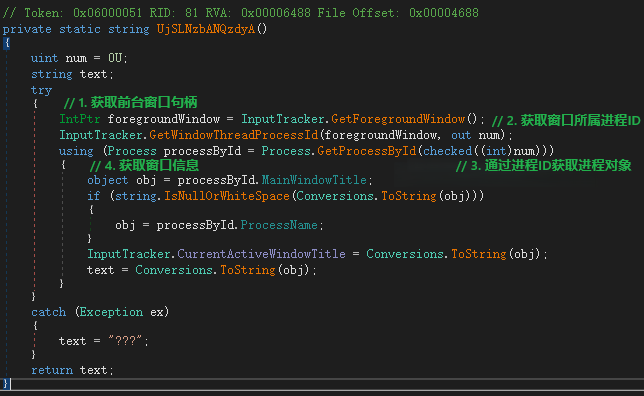Click CurrentActiveWindowTitle field reference

pos(261,254)
